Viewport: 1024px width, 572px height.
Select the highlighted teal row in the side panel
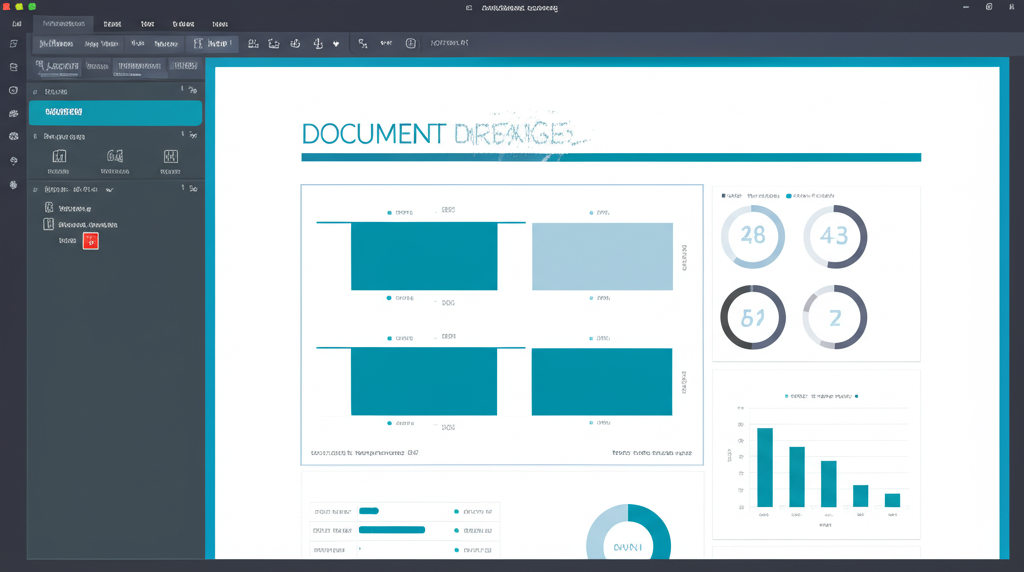click(115, 112)
